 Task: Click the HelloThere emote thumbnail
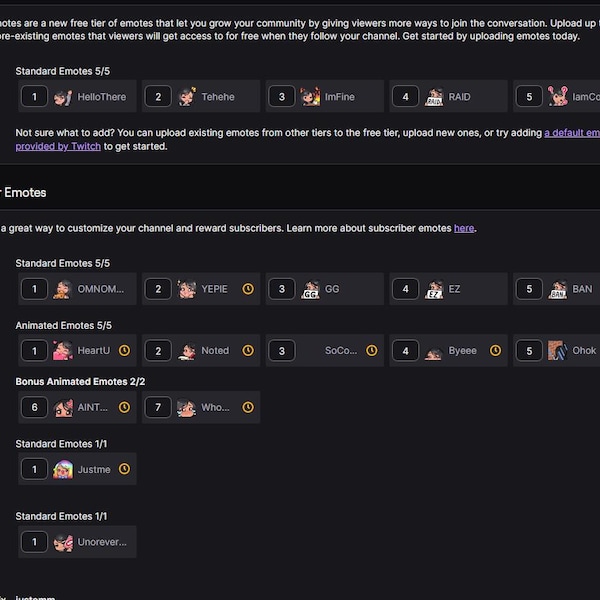(x=62, y=97)
